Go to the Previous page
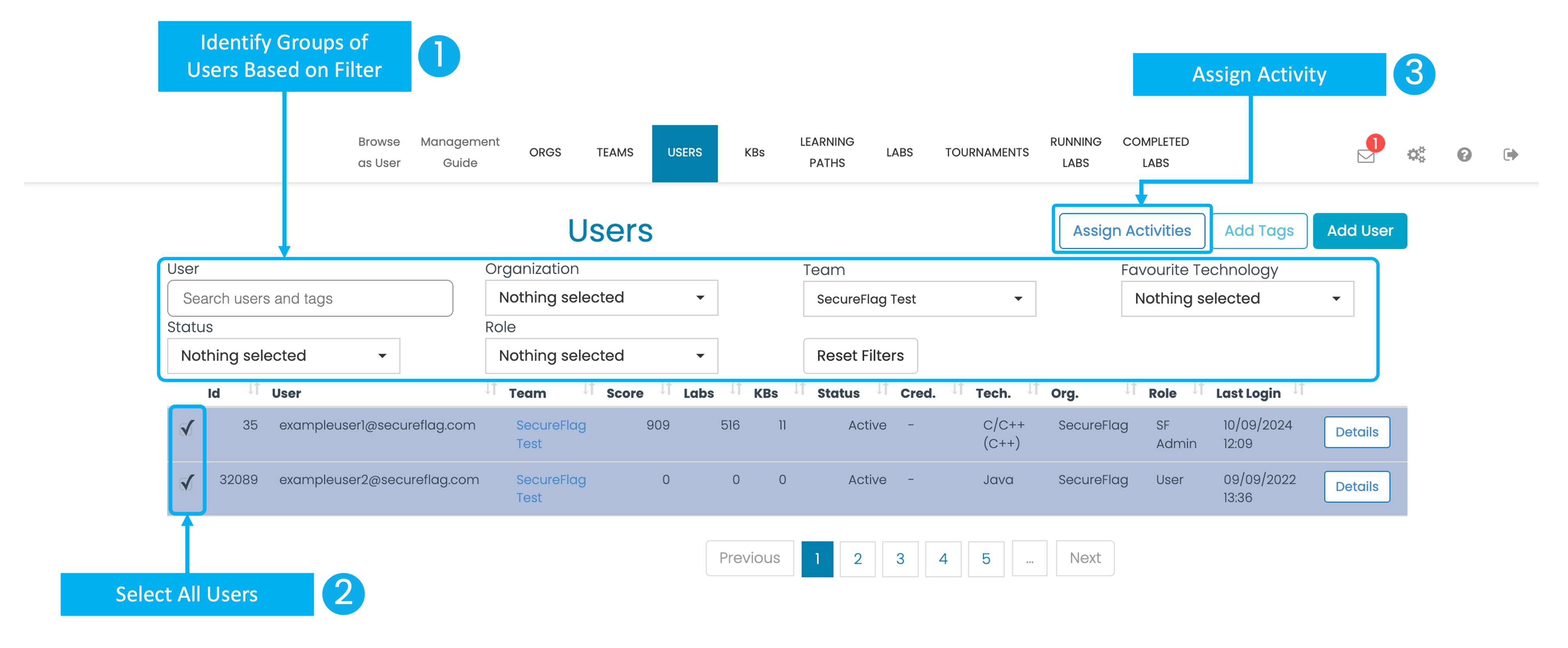 pyautogui.click(x=749, y=558)
